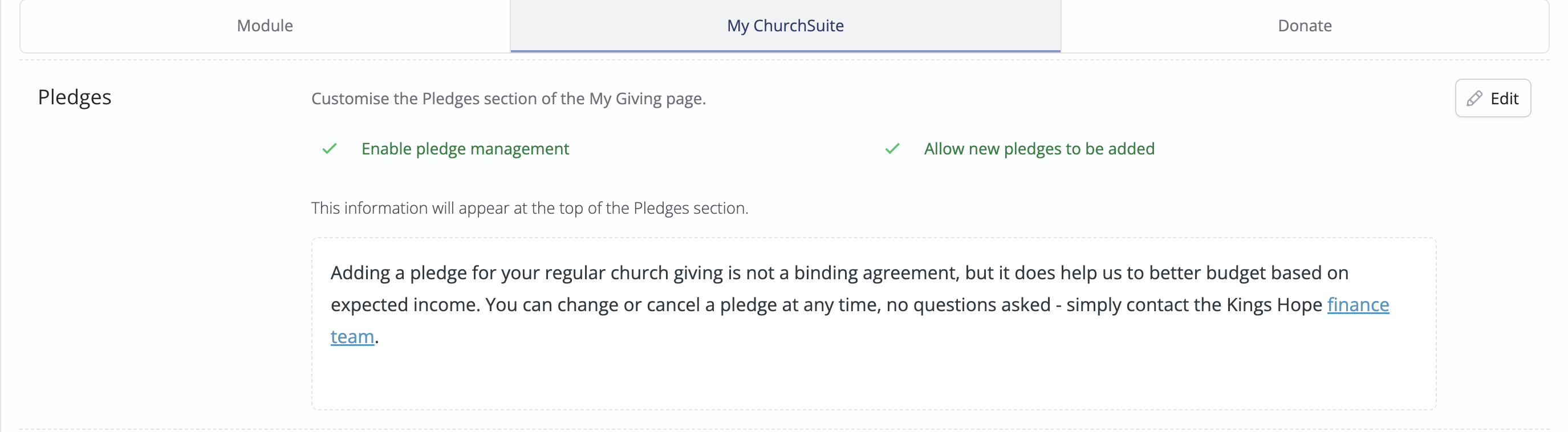Click the Pledges section heading

click(74, 97)
